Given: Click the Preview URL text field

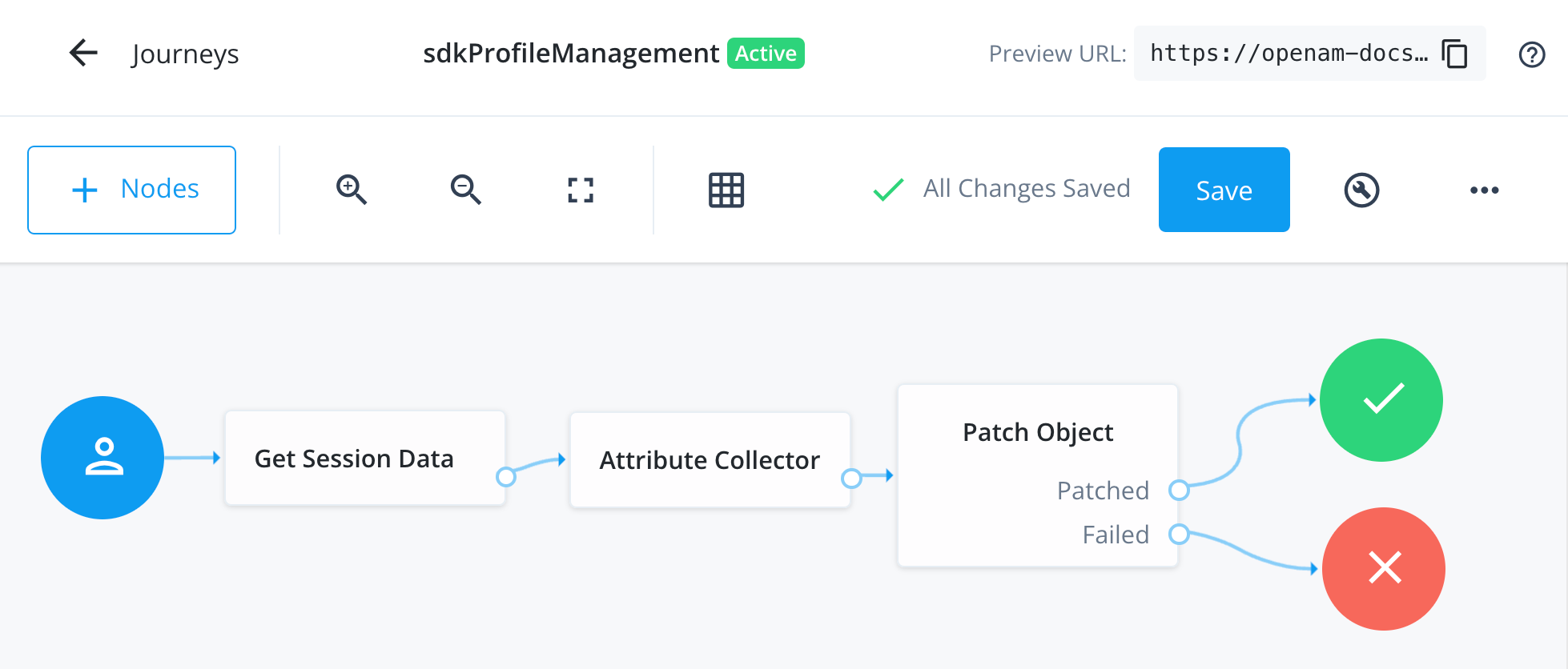Looking at the screenshot, I should coord(1288,54).
